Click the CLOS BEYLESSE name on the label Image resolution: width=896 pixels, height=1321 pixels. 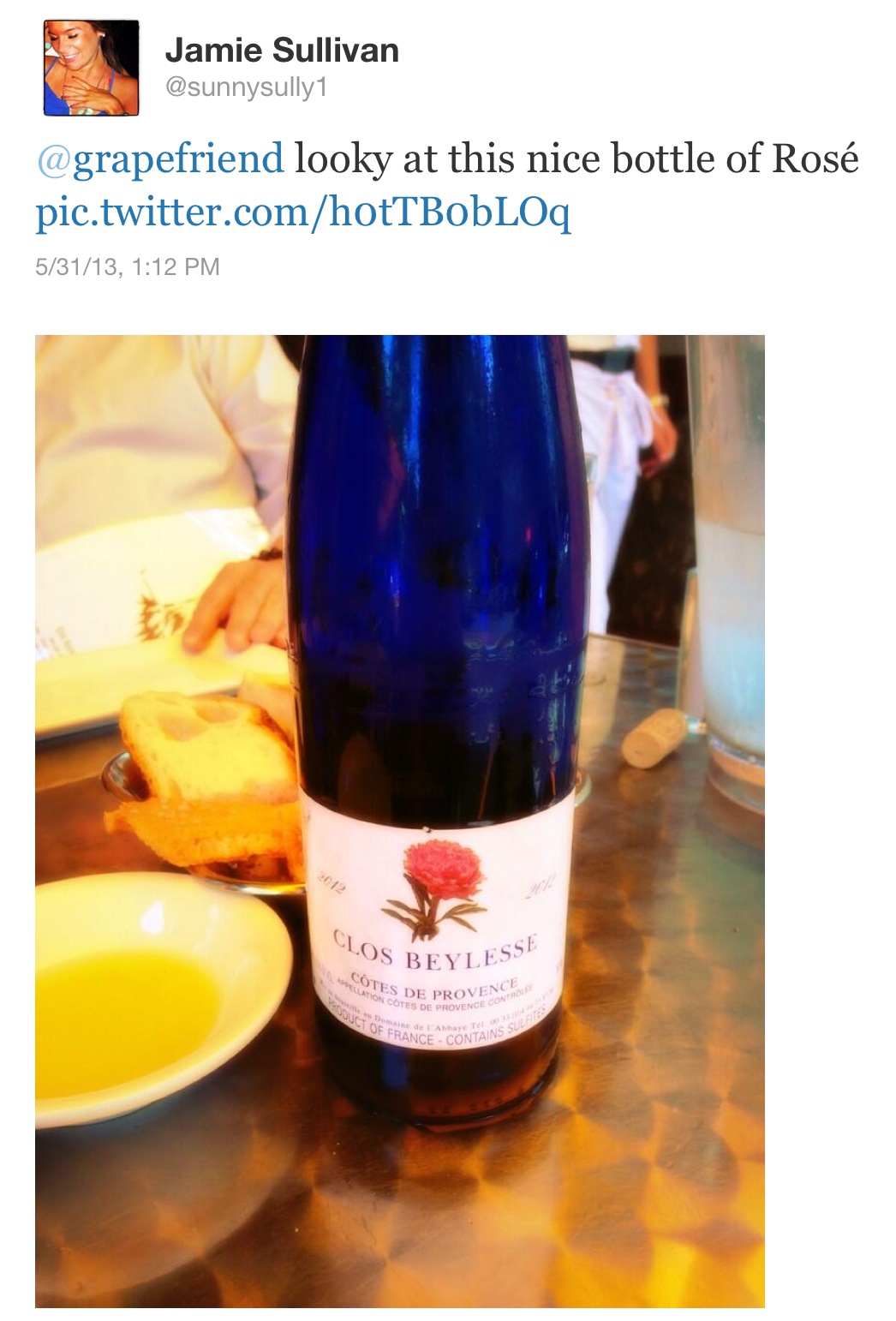[x=434, y=953]
